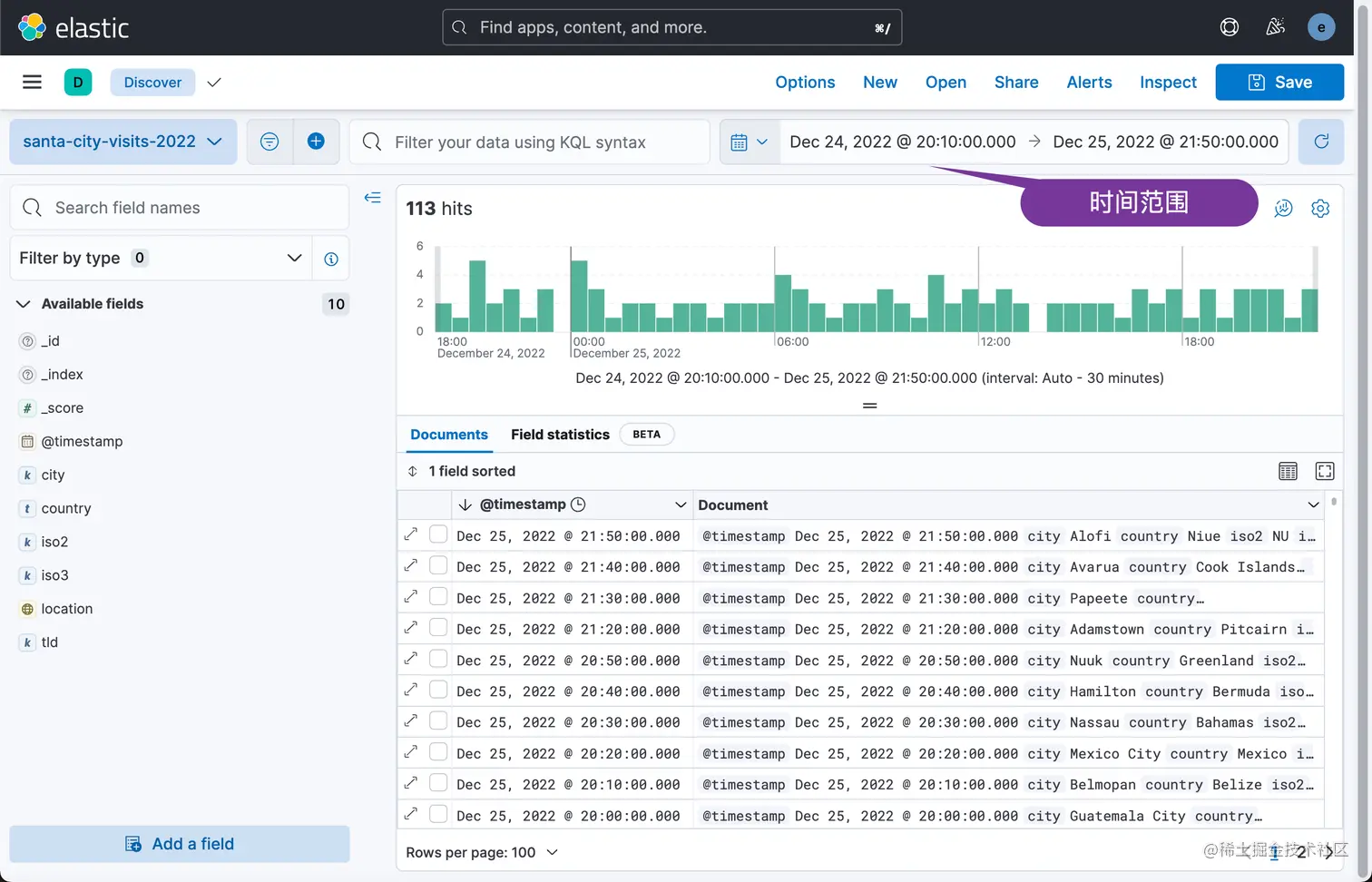Screen dimensions: 1372x882
Task: Collapse Available fields section
Action: click(24, 304)
